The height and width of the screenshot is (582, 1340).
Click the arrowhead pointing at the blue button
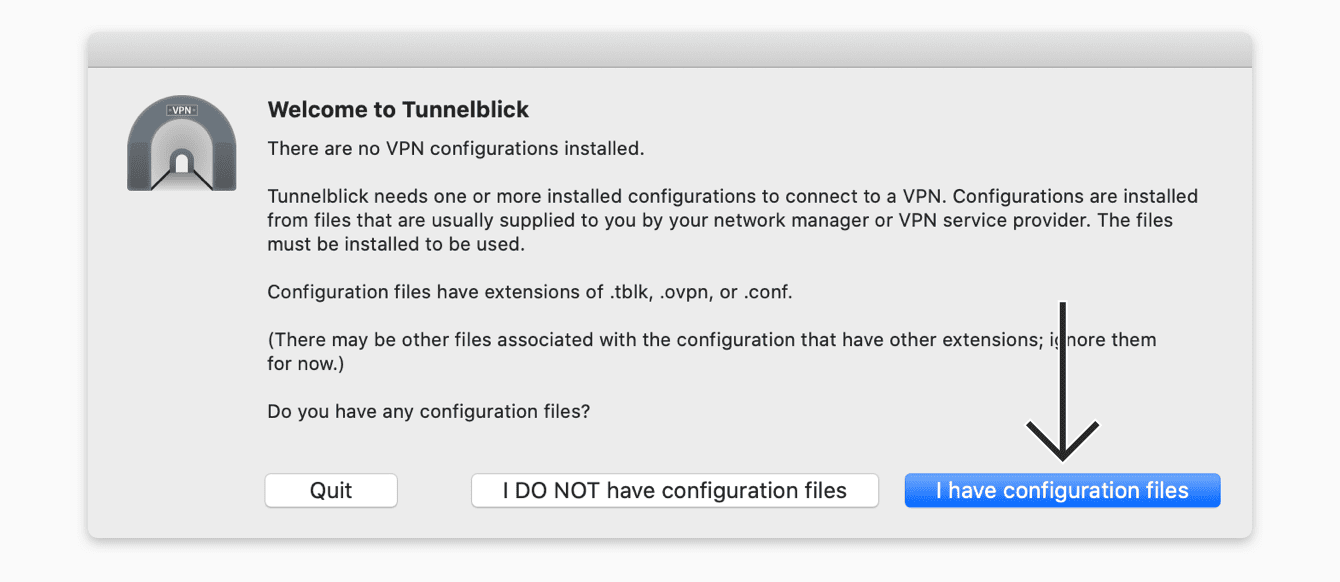1063,440
